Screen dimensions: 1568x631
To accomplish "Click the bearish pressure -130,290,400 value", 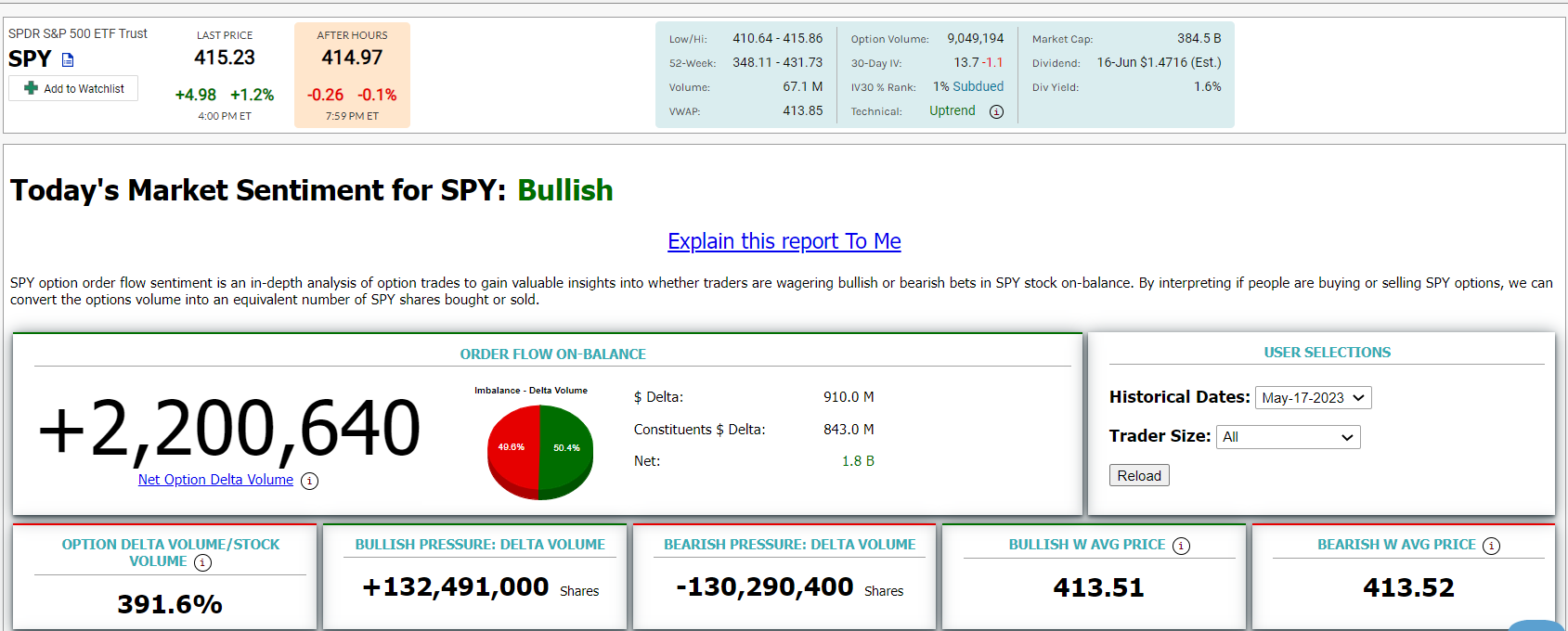I will pyautogui.click(x=764, y=587).
